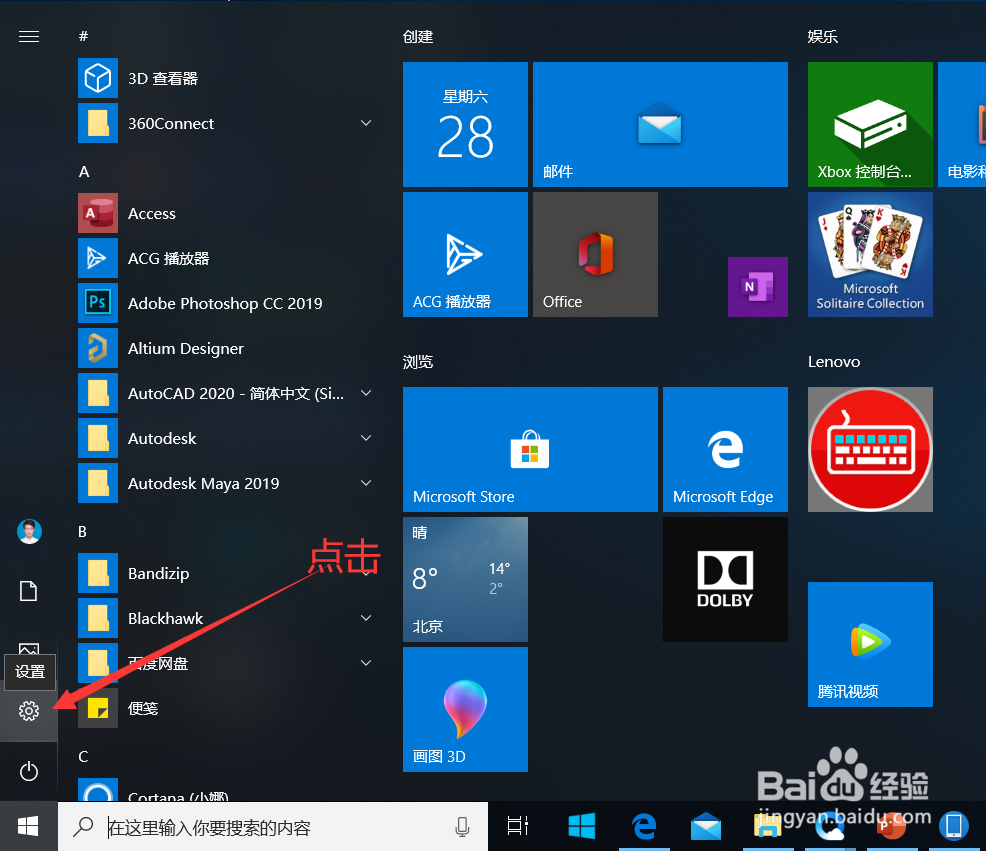Image resolution: width=986 pixels, height=851 pixels.
Task: Launch the 腾讯视频 tile
Action: [869, 644]
